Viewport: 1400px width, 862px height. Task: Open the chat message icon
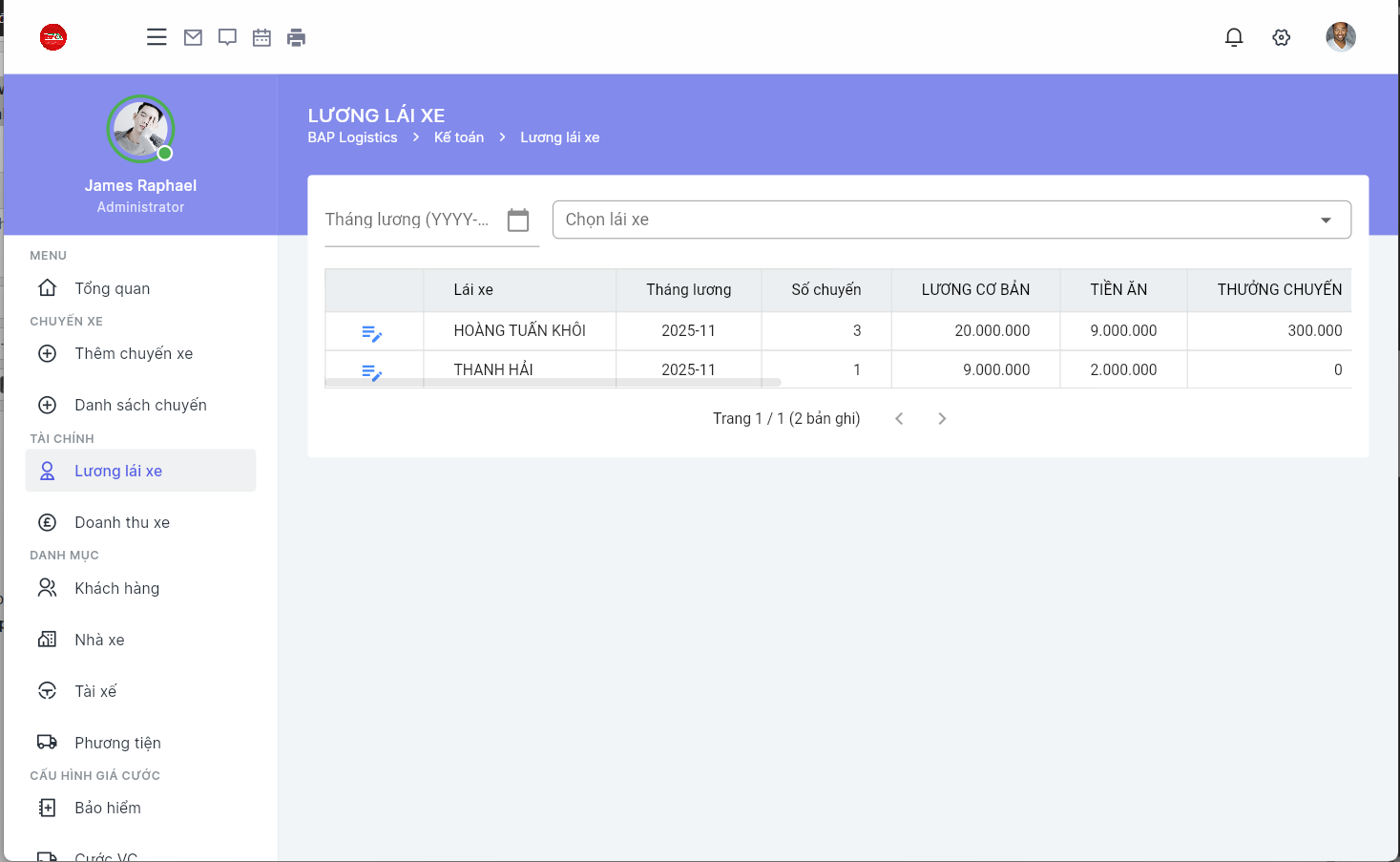227,37
